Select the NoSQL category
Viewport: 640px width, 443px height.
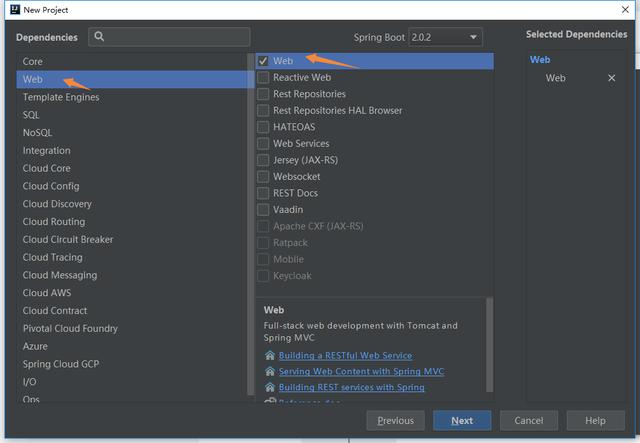[x=133, y=133]
